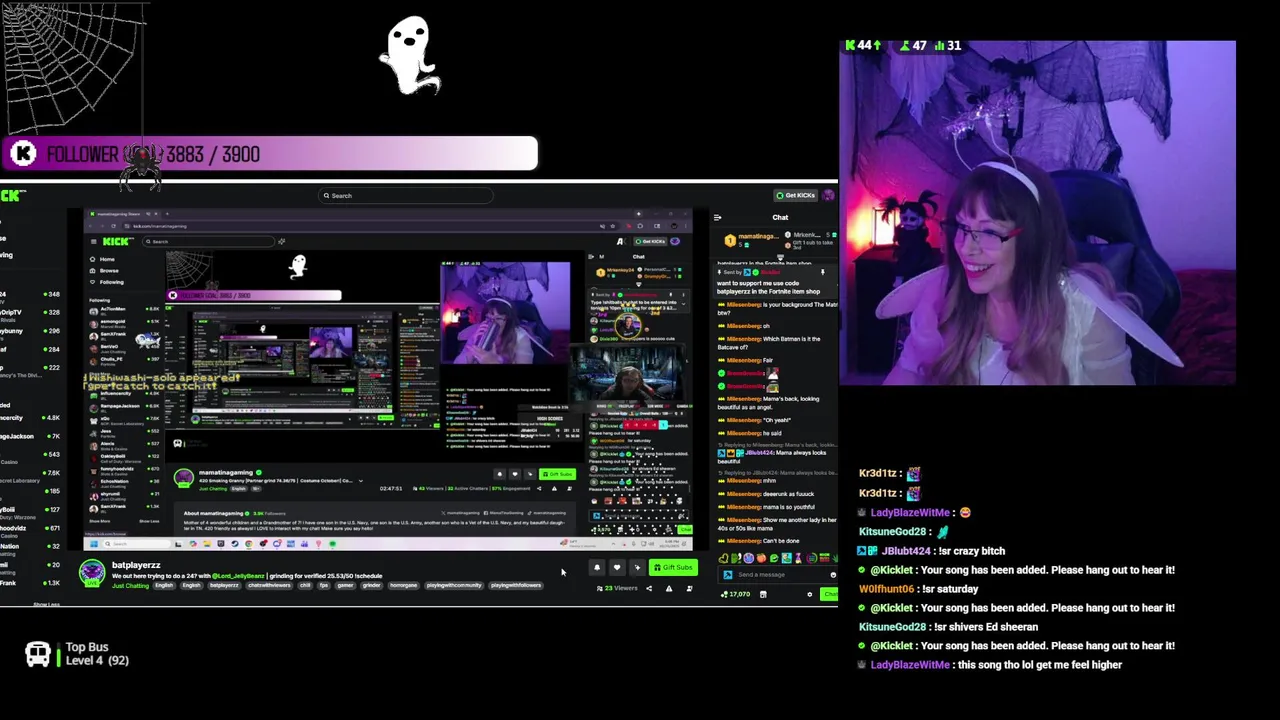1280x720 pixels.
Task: Open the batplayerzz channel avatar
Action: tap(92, 572)
